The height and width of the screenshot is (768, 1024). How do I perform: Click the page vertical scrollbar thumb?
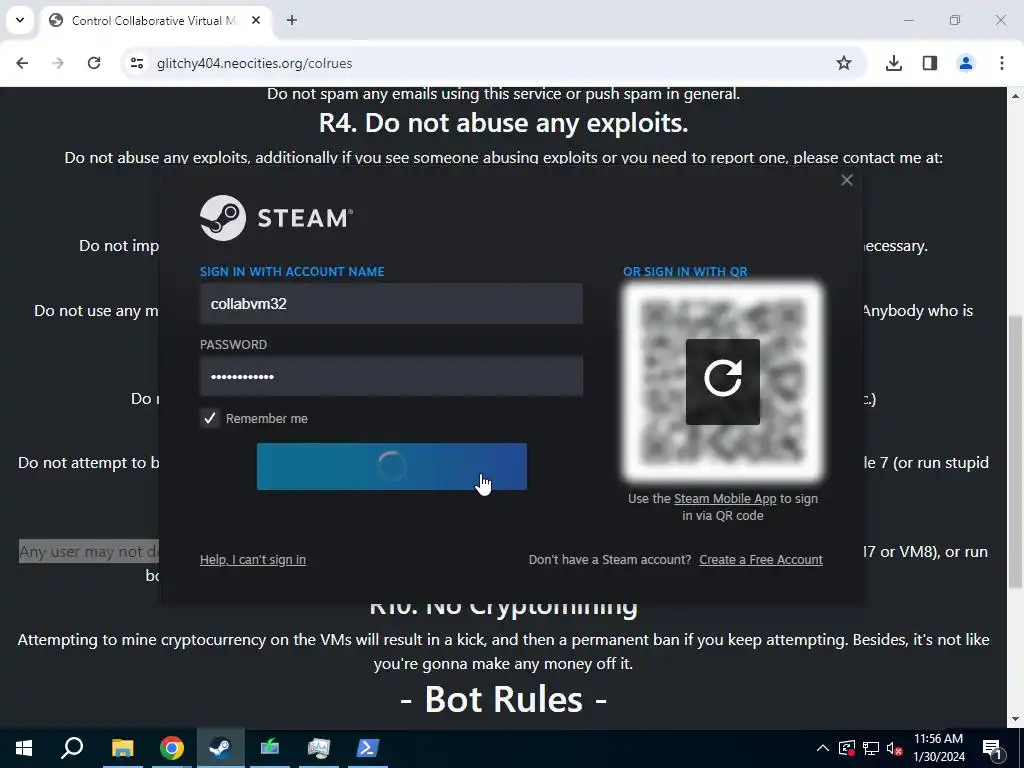(1016, 451)
